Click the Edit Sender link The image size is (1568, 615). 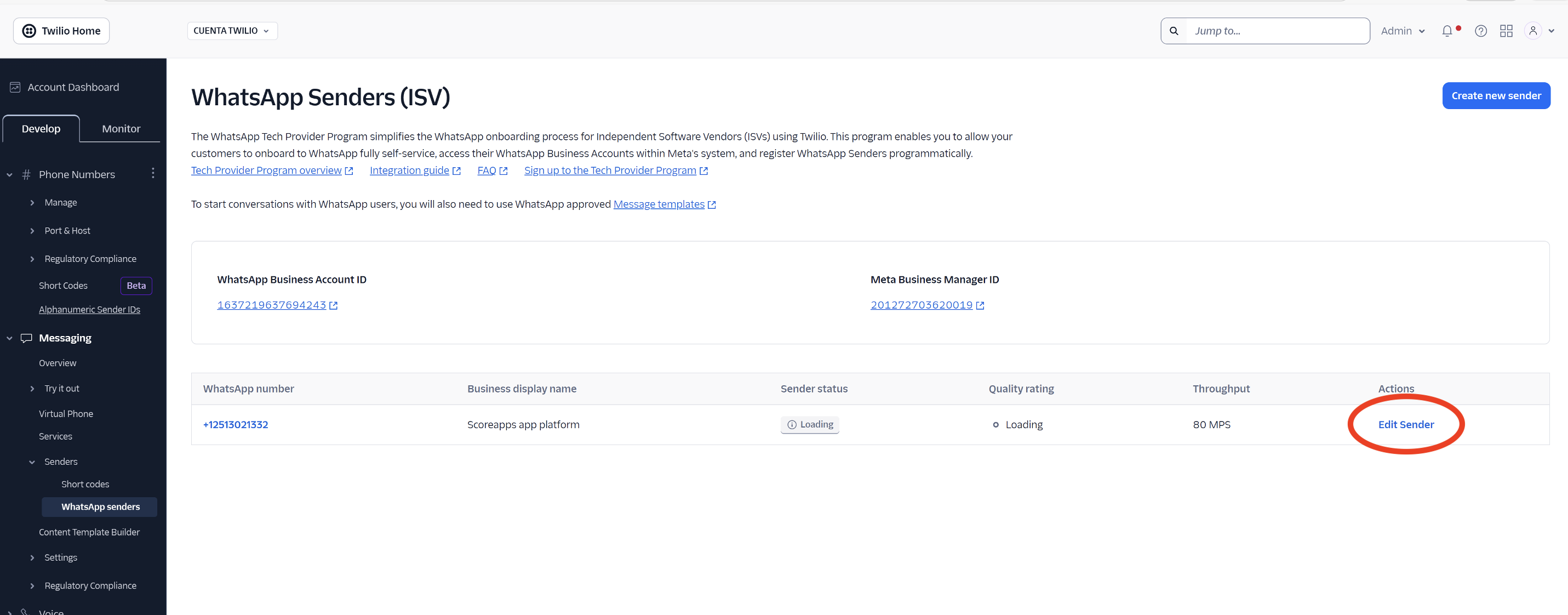pos(1405,424)
